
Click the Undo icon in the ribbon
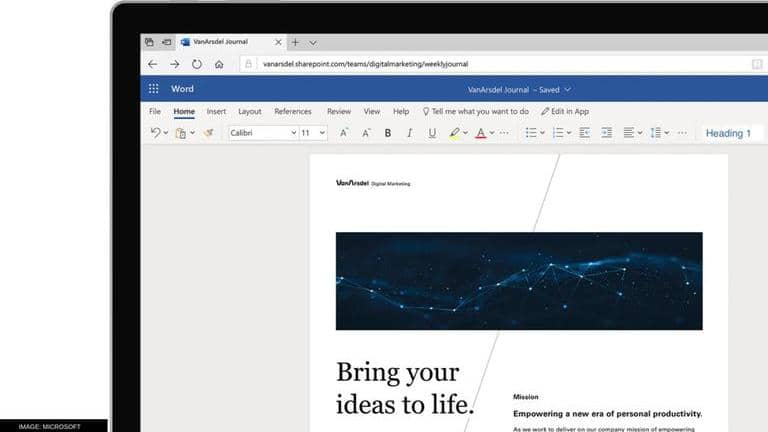click(x=155, y=133)
